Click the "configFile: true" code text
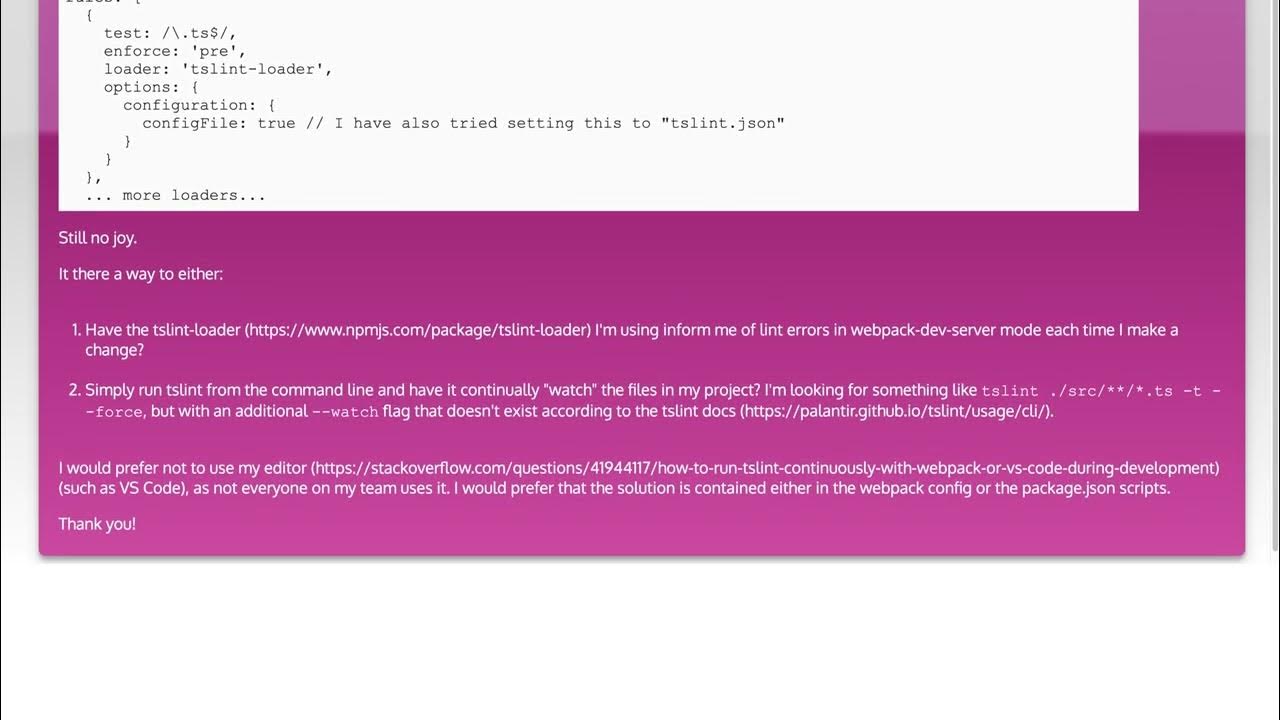This screenshot has width=1280, height=720. (218, 123)
